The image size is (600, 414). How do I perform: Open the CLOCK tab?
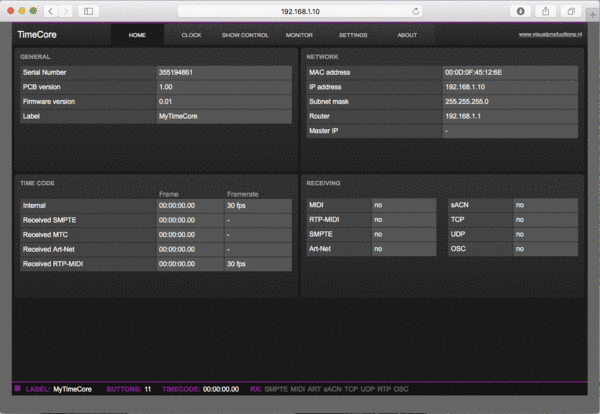pos(191,35)
